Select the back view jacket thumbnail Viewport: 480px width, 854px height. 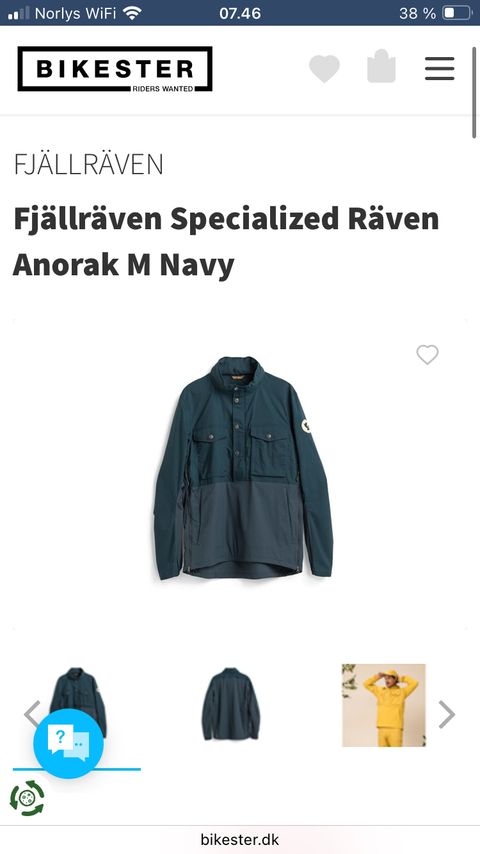pos(231,704)
